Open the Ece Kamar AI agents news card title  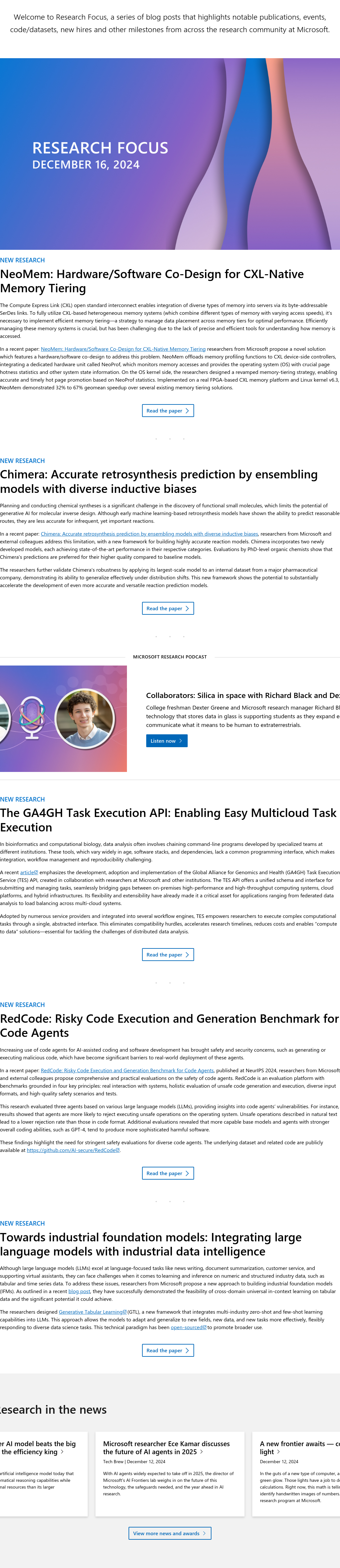pyautogui.click(x=166, y=1447)
